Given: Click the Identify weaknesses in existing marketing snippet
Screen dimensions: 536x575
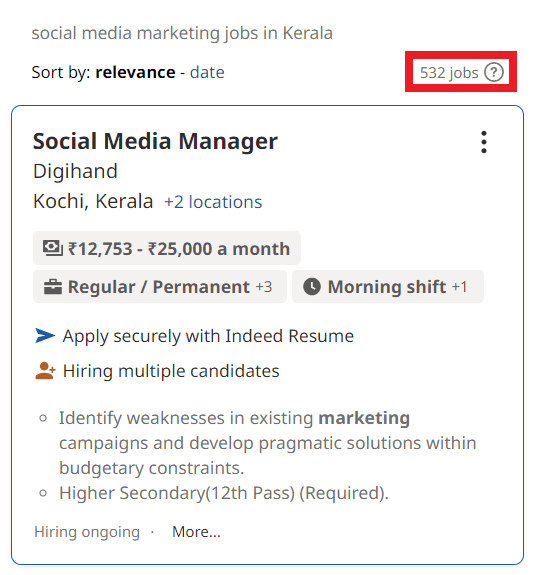Looking at the screenshot, I should point(268,443).
